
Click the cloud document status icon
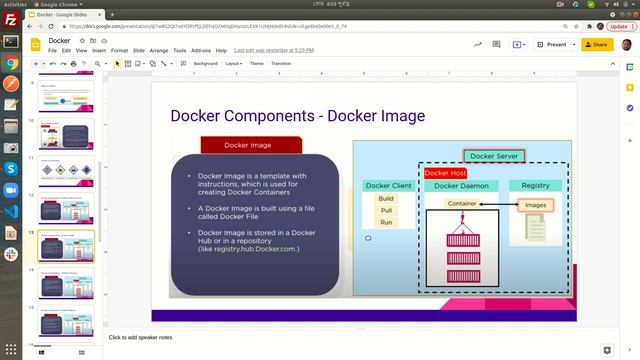[x=104, y=41]
